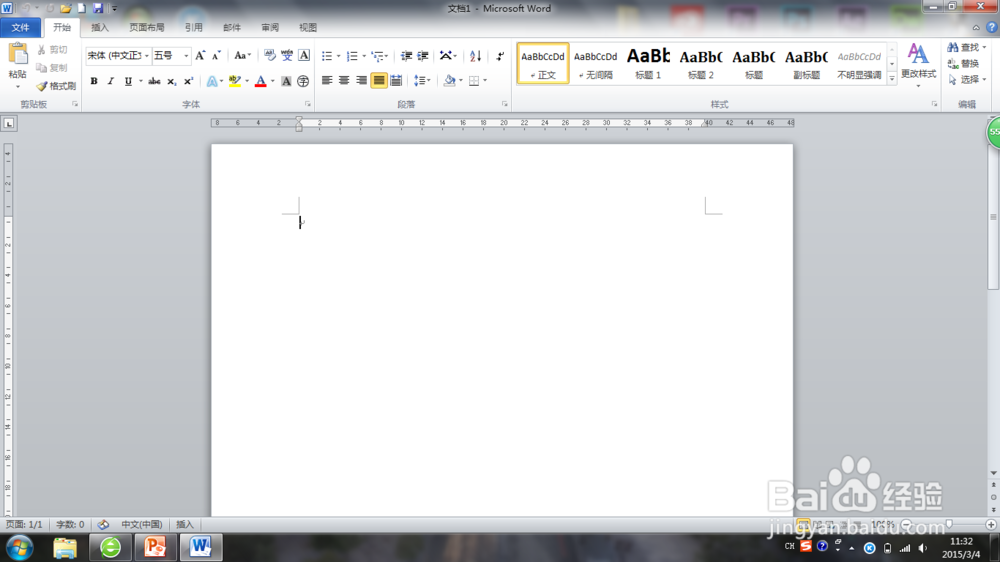Toggle strikethrough formatting
The image size is (1000, 562).
[154, 81]
